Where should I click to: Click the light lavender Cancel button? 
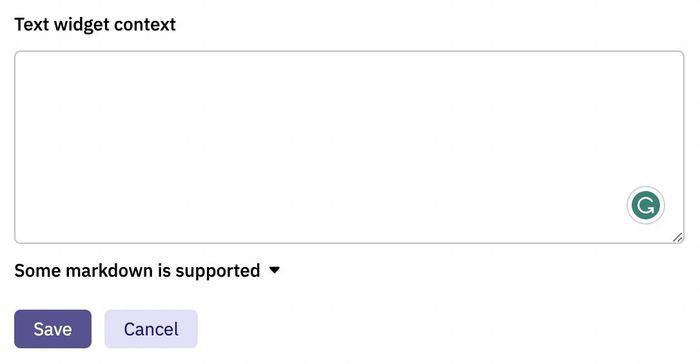click(151, 329)
